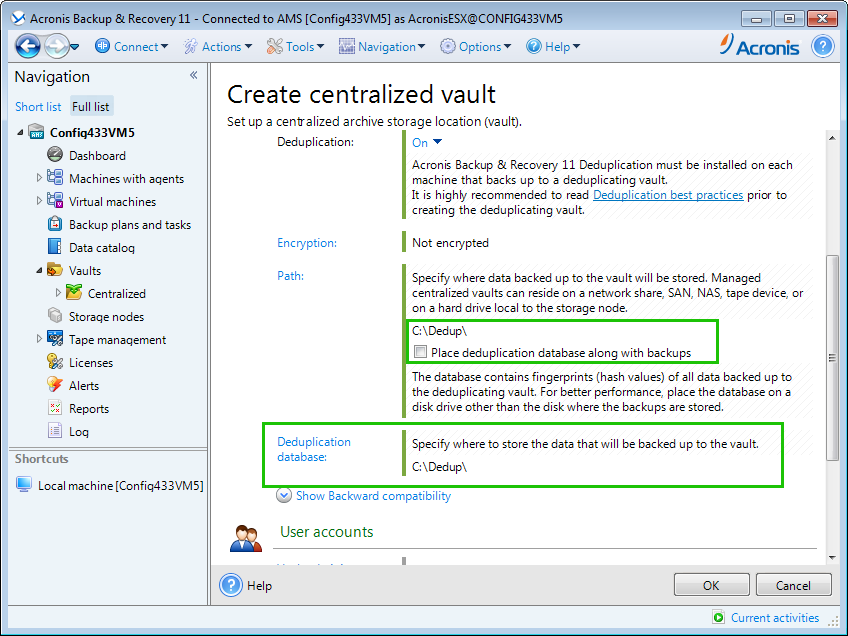Viewport: 848px width, 636px height.
Task: Open Current activities in status bar
Action: (x=774, y=618)
